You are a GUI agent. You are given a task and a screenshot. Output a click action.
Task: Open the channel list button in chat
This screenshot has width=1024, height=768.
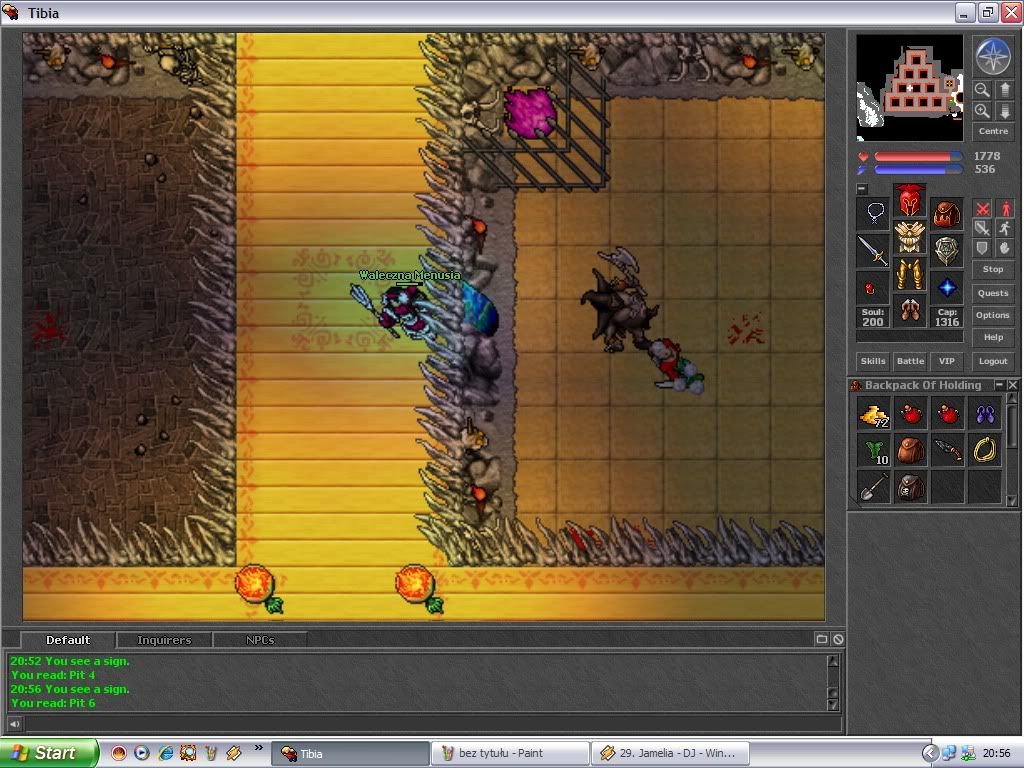pyautogui.click(x=822, y=639)
